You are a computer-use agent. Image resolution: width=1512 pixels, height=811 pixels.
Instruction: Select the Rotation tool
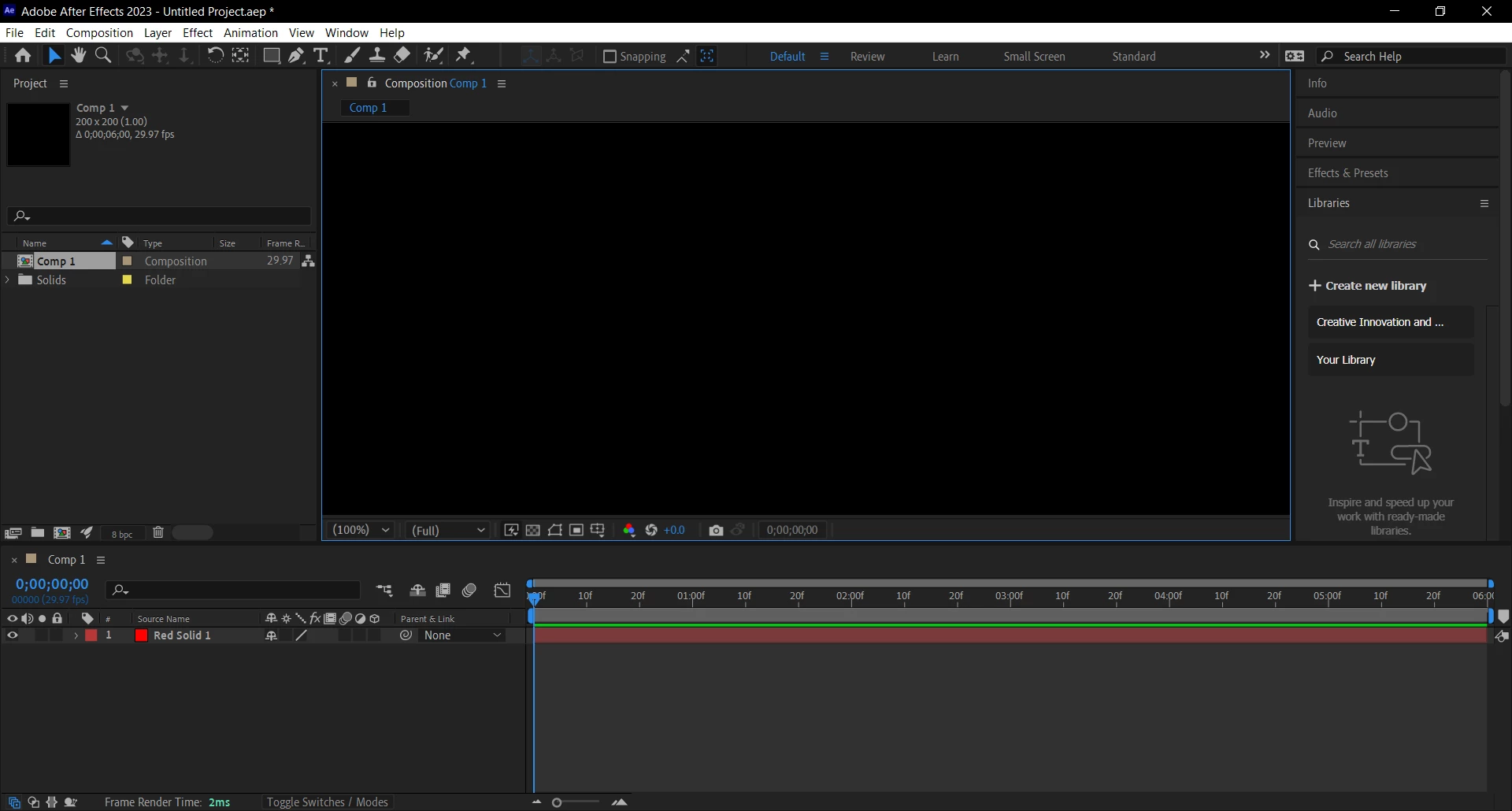tap(215, 56)
